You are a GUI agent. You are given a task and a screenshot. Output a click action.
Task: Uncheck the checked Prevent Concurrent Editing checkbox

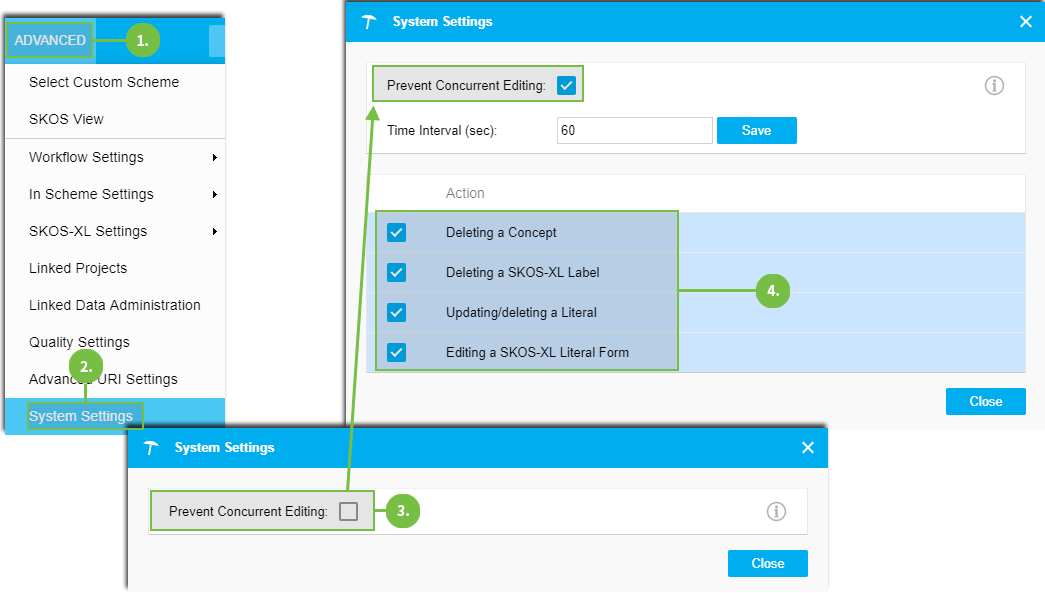(567, 86)
